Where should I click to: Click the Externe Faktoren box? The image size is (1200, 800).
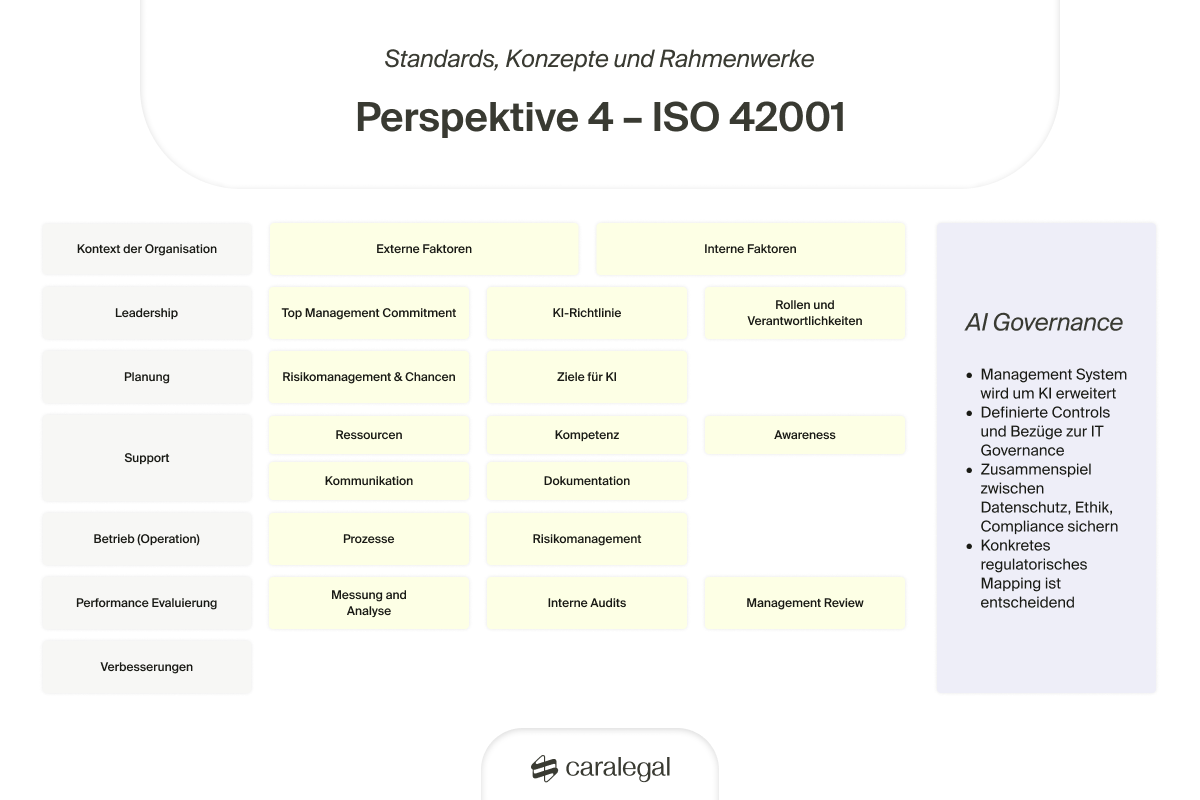[424, 249]
